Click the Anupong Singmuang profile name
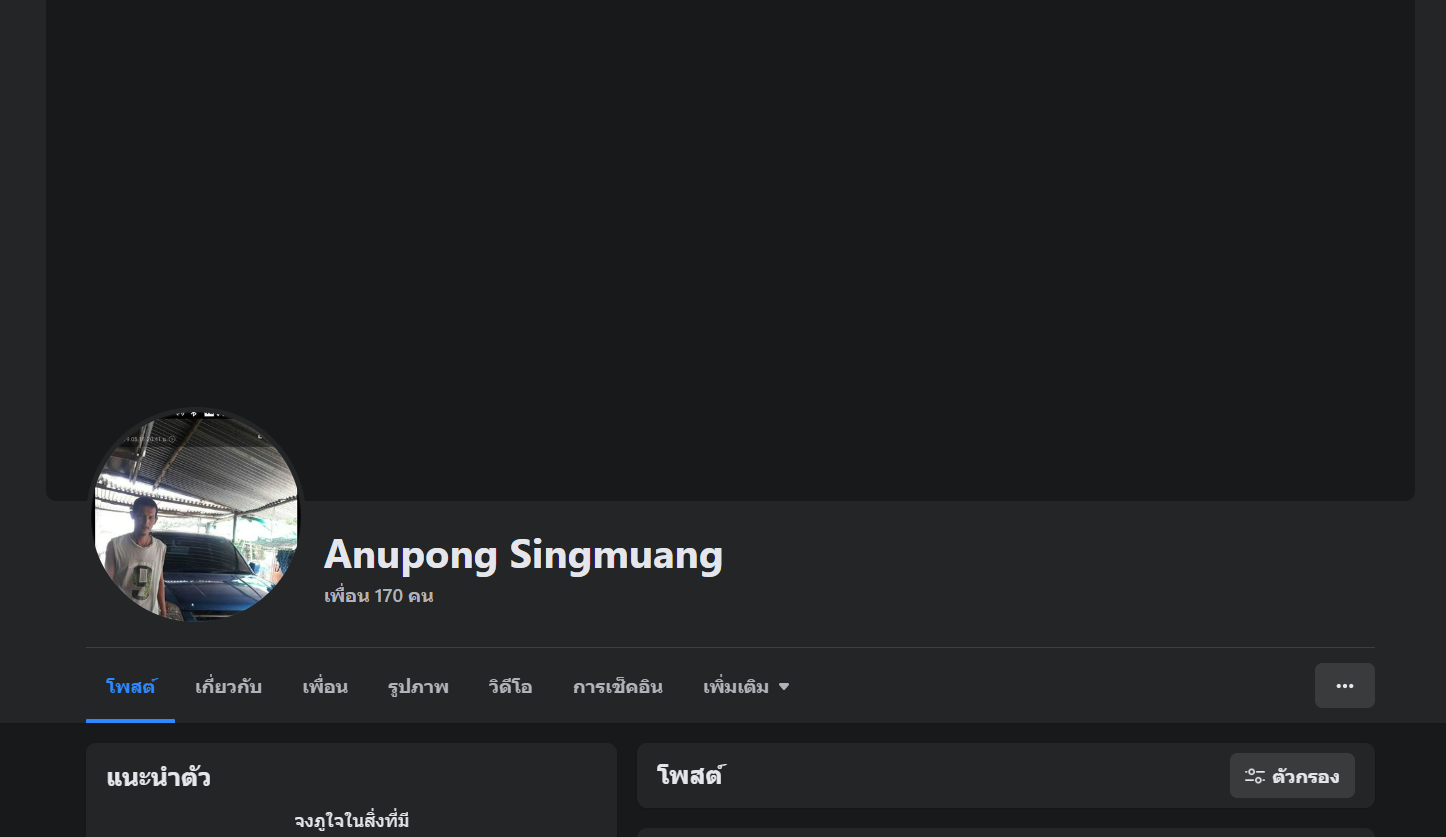The image size is (1446, 837). click(x=523, y=554)
